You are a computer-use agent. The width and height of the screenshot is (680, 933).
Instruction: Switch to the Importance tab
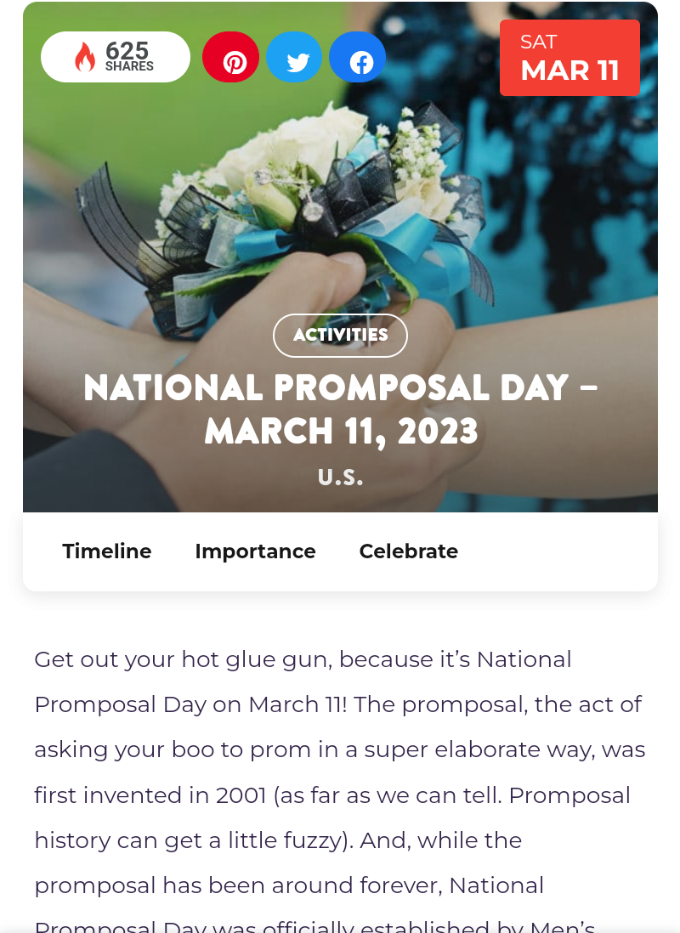point(255,551)
